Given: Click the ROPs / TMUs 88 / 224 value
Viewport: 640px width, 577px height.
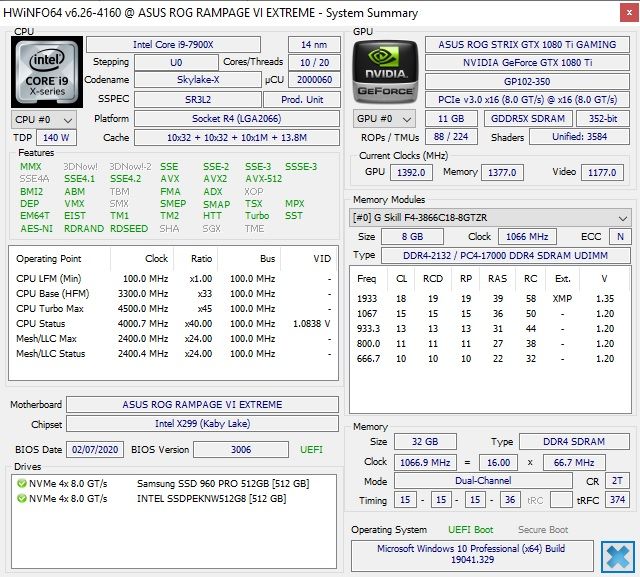Looking at the screenshot, I should [x=451, y=137].
